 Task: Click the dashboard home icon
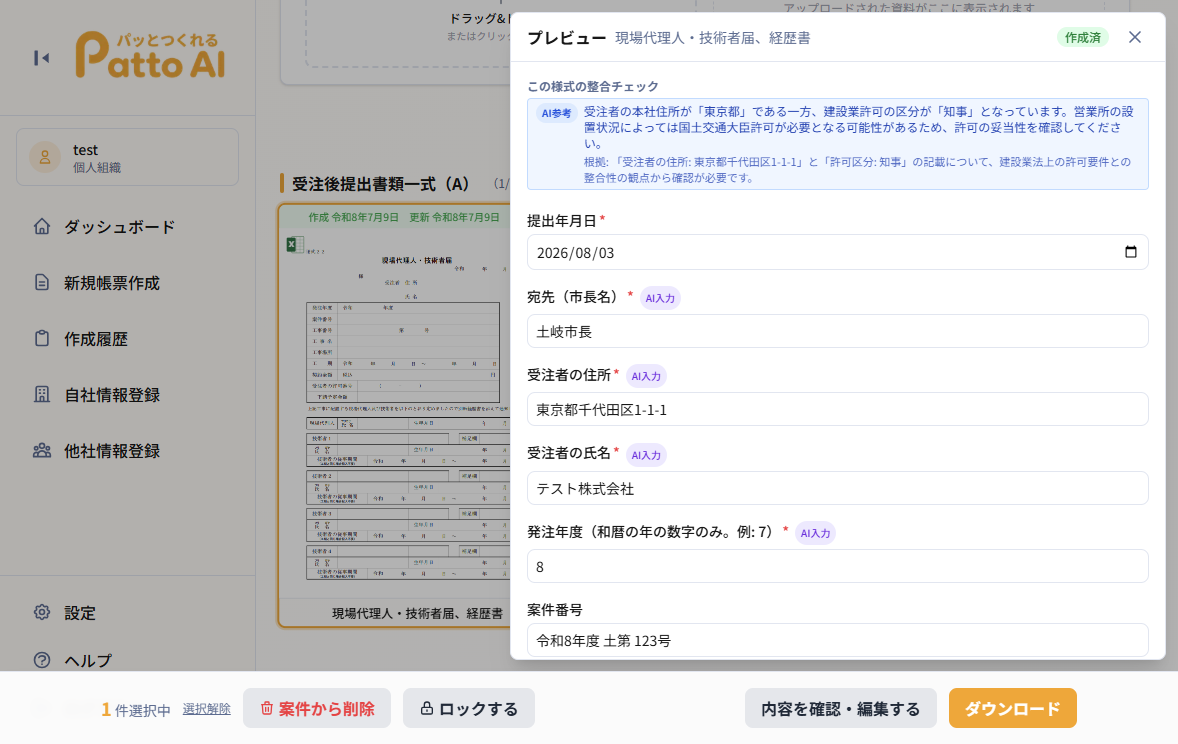[x=42, y=226]
